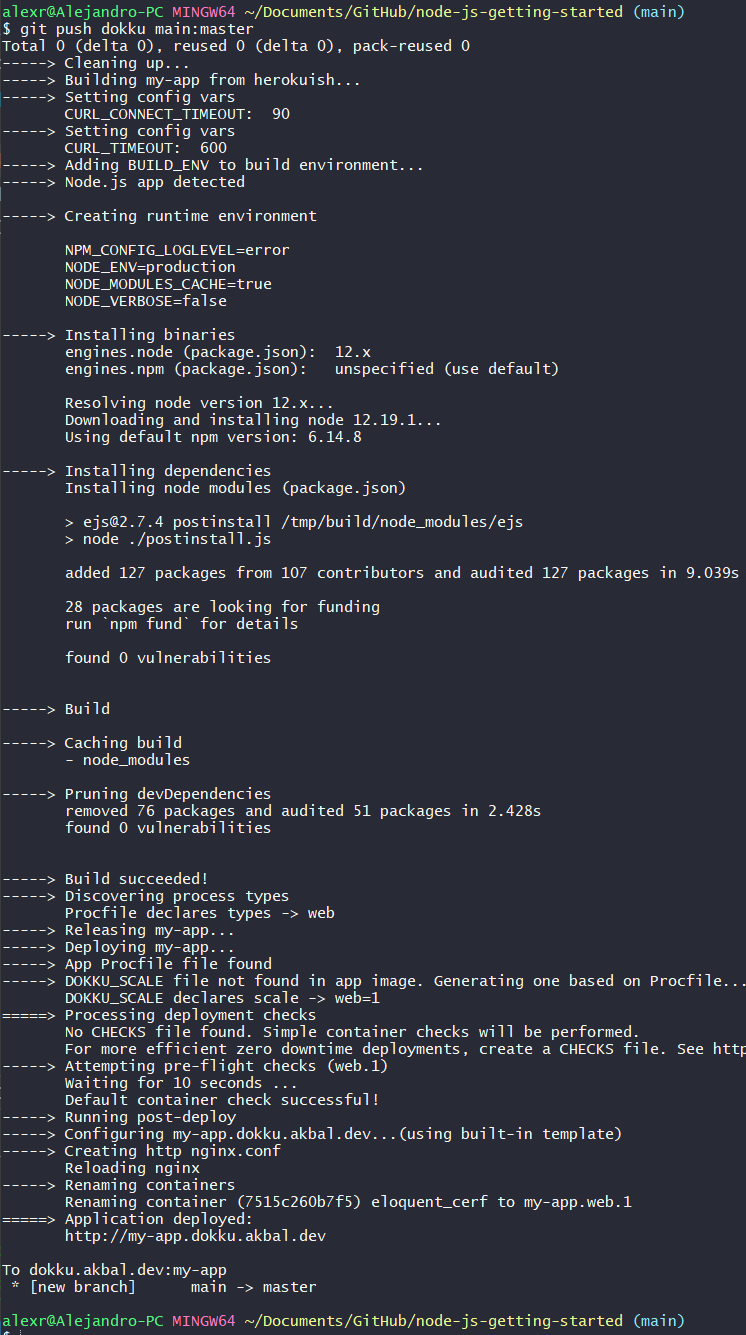Image resolution: width=746 pixels, height=1335 pixels.
Task: Open the http://my-app.dokku.akbal.dev deployed URL
Action: [195, 1236]
